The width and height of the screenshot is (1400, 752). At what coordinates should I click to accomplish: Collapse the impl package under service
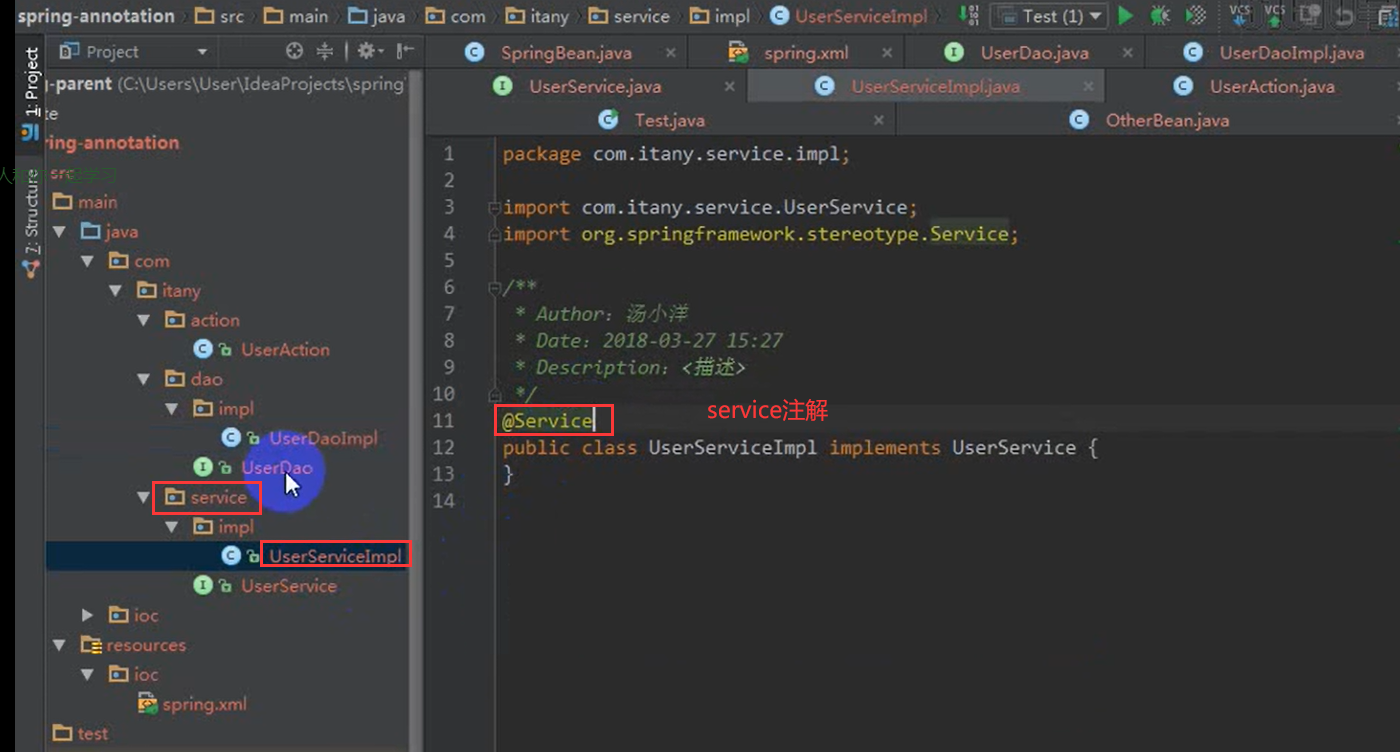[x=172, y=527]
